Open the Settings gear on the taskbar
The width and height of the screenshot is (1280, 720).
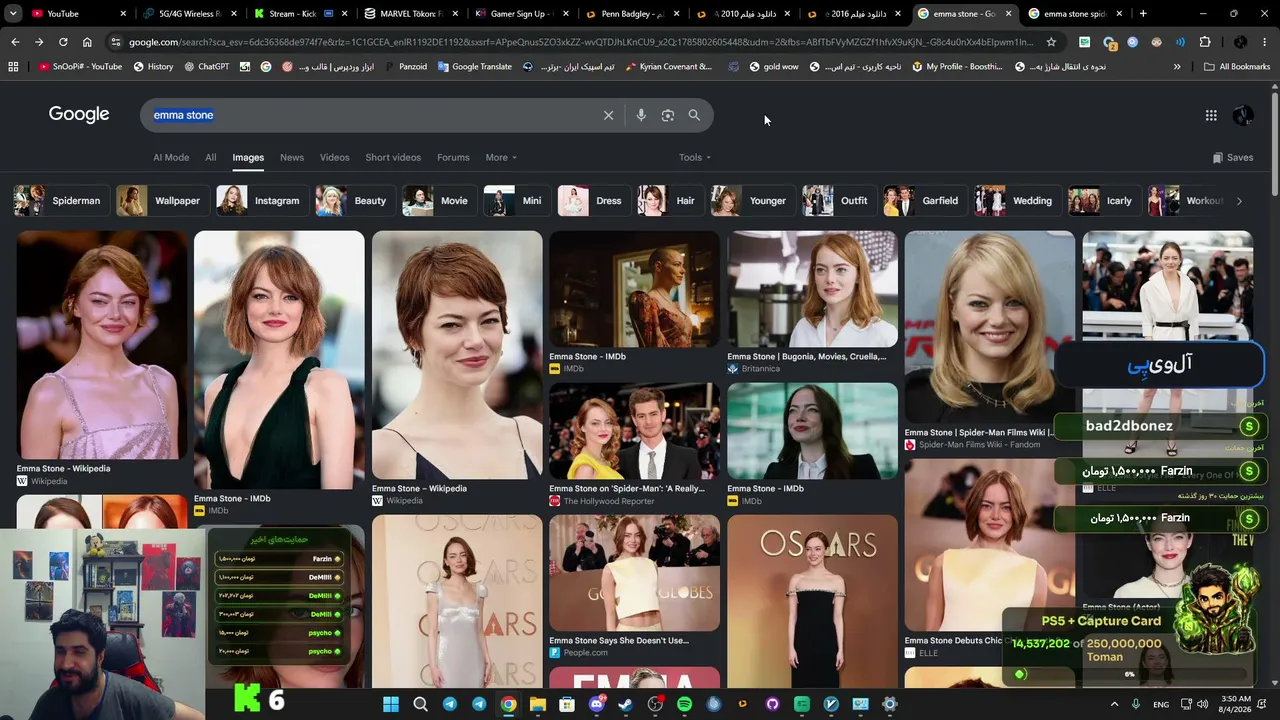pos(890,704)
